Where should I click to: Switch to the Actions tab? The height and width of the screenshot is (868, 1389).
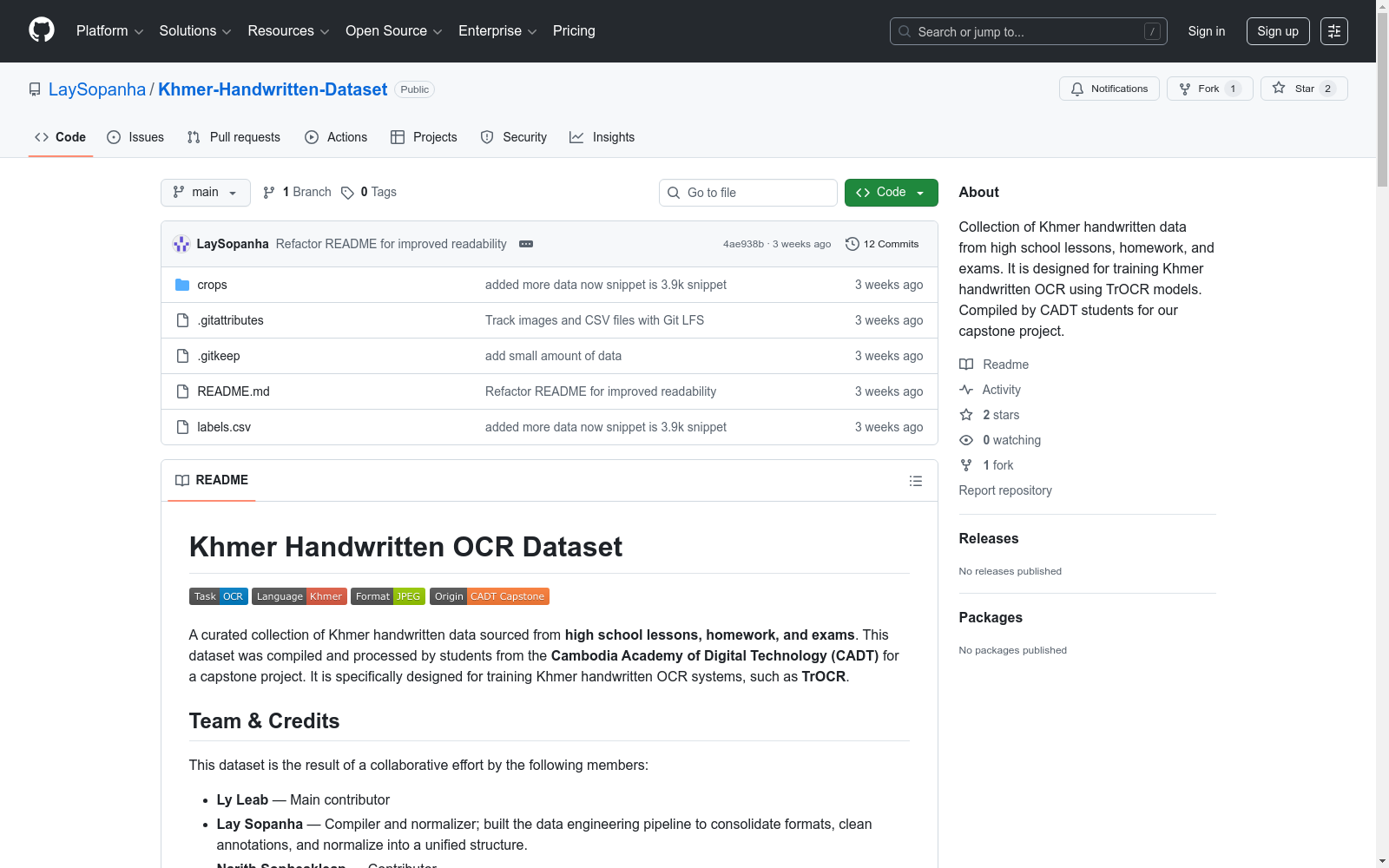[x=336, y=137]
